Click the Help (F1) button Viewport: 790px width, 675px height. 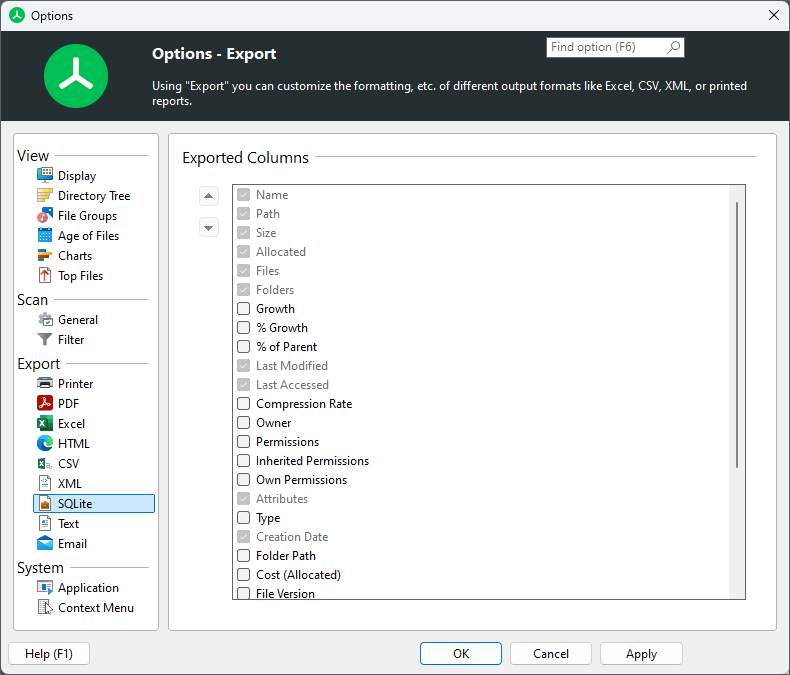pyautogui.click(x=49, y=654)
